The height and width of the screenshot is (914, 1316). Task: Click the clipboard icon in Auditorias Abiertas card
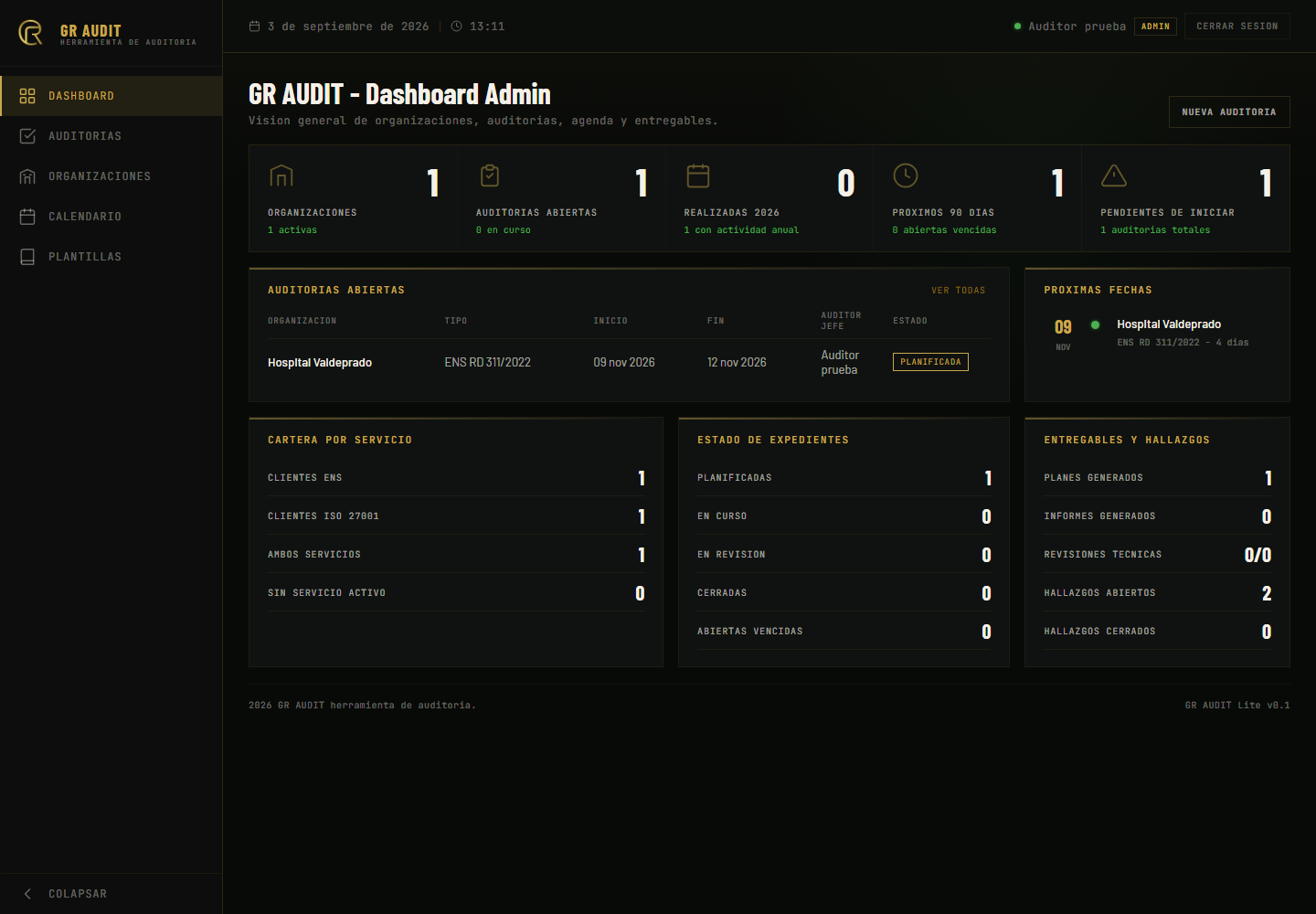click(x=490, y=175)
